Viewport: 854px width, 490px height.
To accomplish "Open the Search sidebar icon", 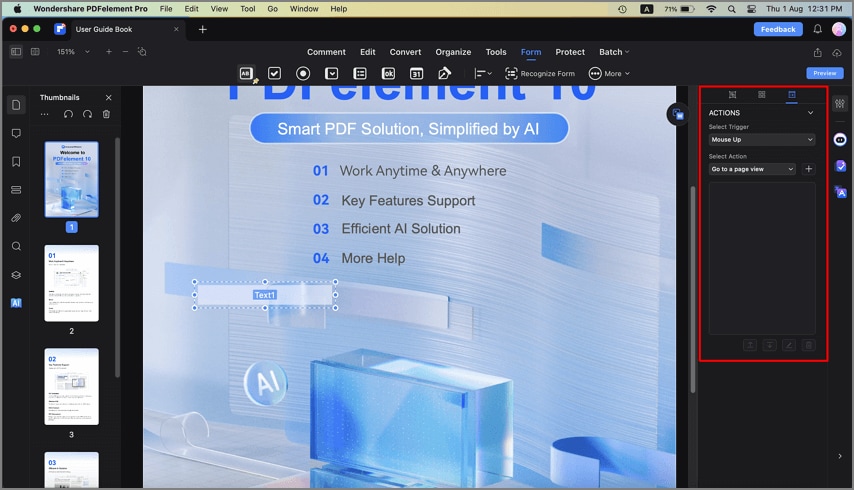I will click(16, 246).
